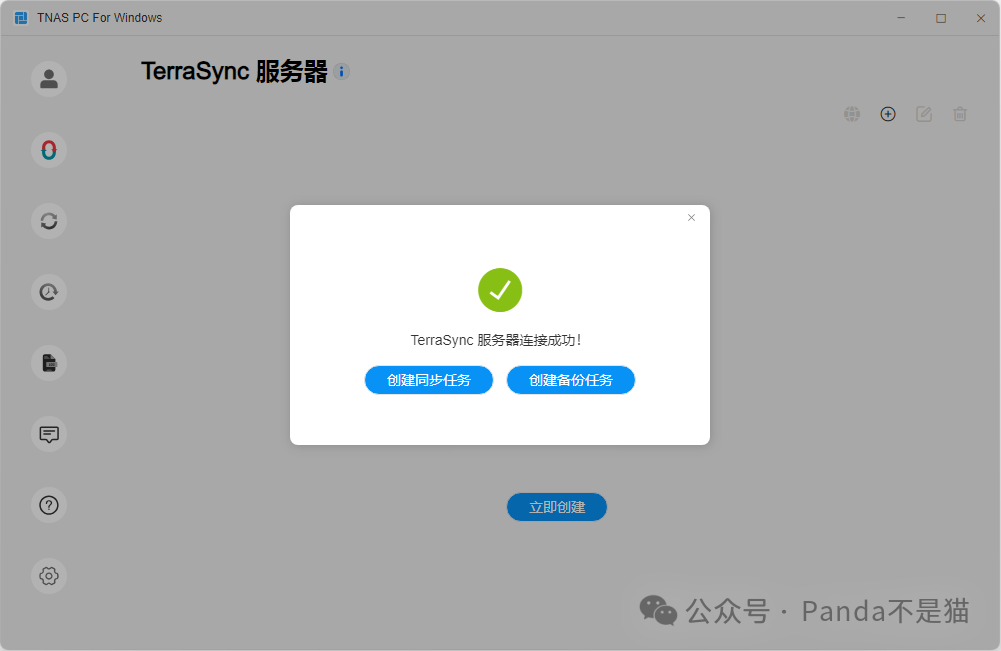This screenshot has height=651, width=1001.
Task: Open the backup clock sidebar icon
Action: [49, 292]
